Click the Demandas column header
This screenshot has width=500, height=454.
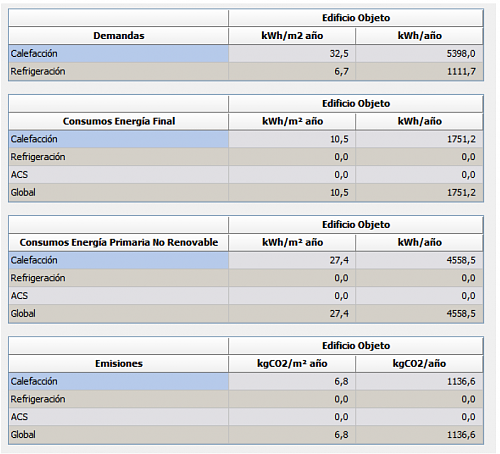coord(119,36)
